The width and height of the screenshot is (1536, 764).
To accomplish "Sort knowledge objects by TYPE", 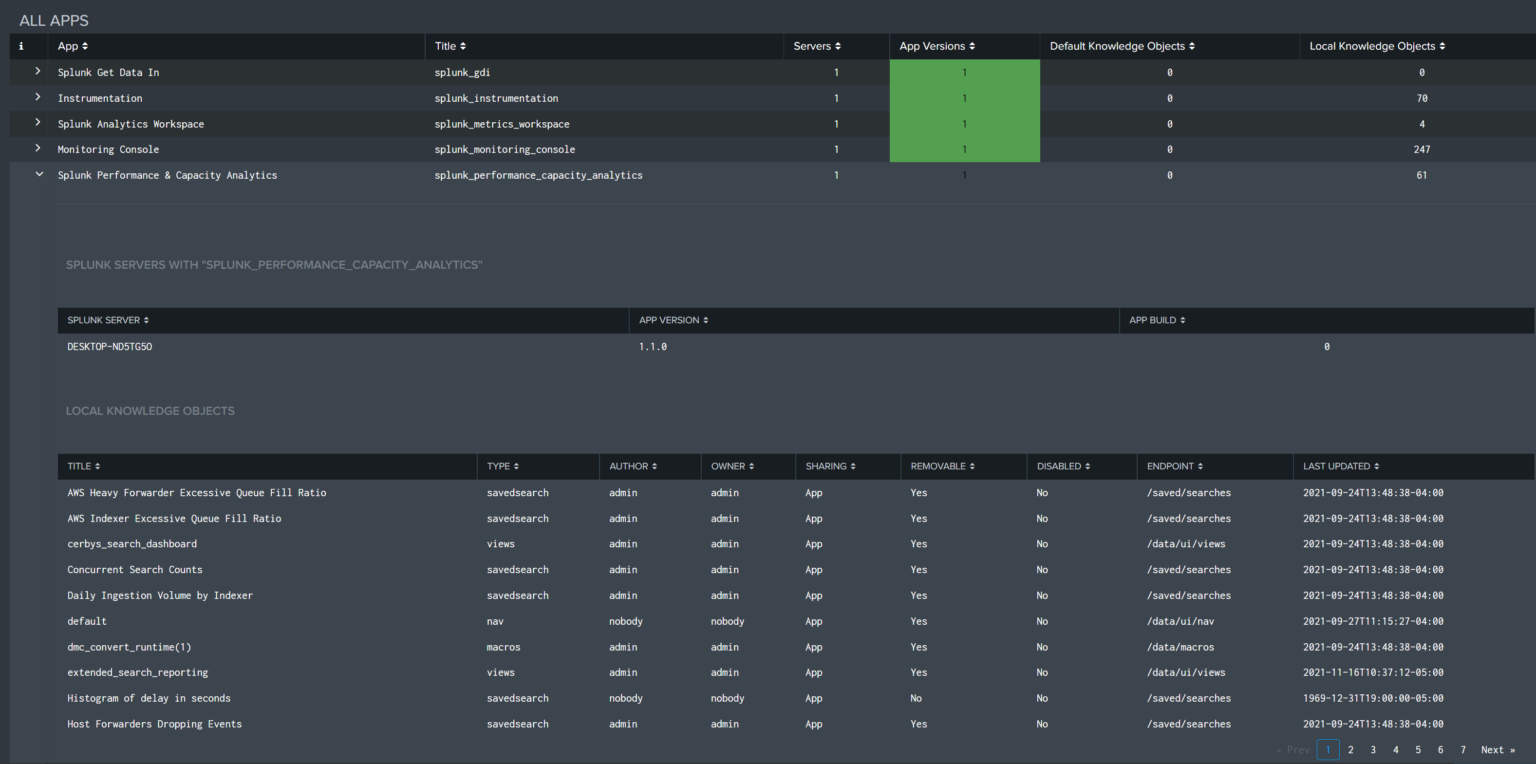I will tap(503, 466).
